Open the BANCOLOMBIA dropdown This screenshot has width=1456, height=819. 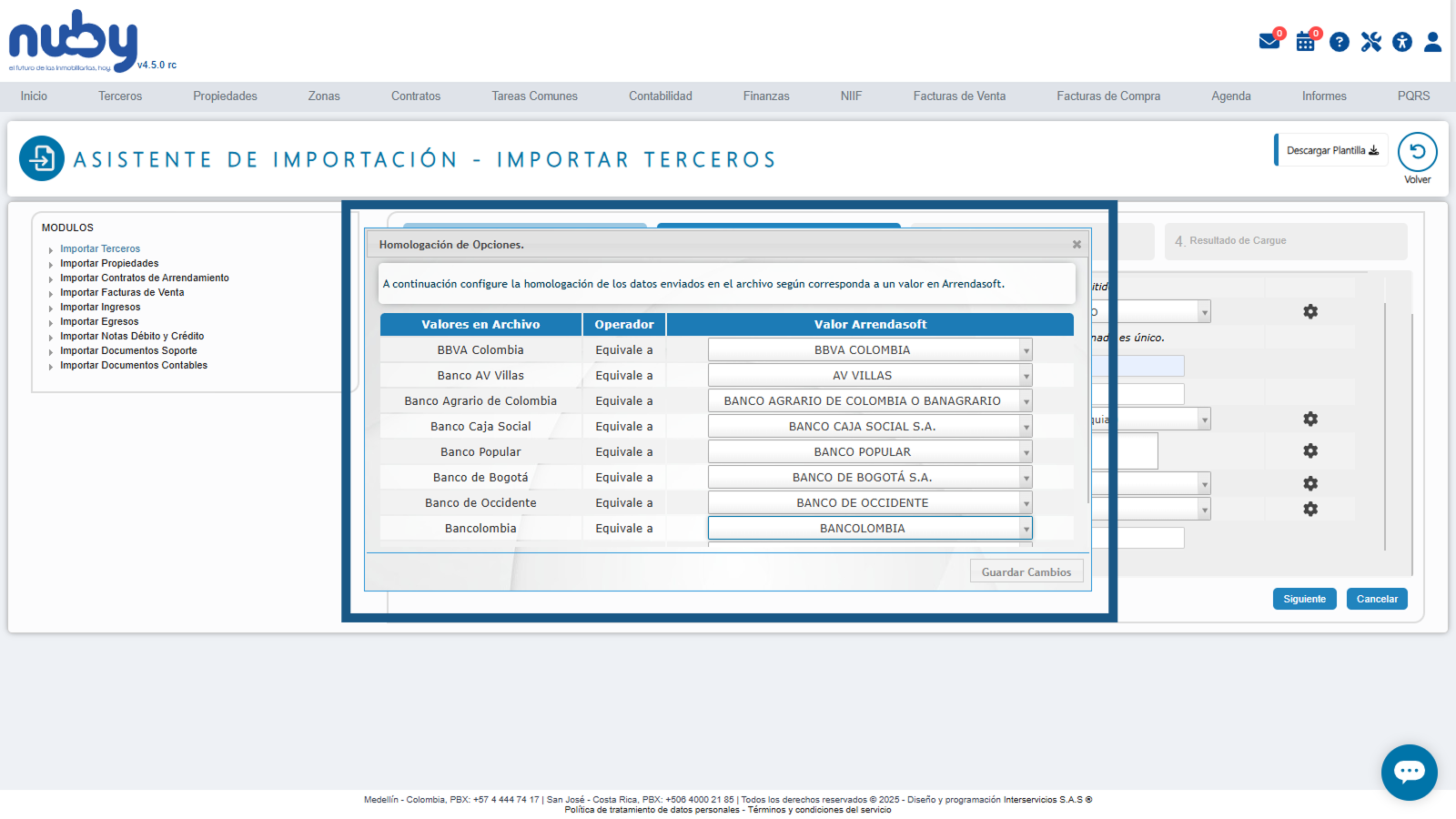pos(870,528)
